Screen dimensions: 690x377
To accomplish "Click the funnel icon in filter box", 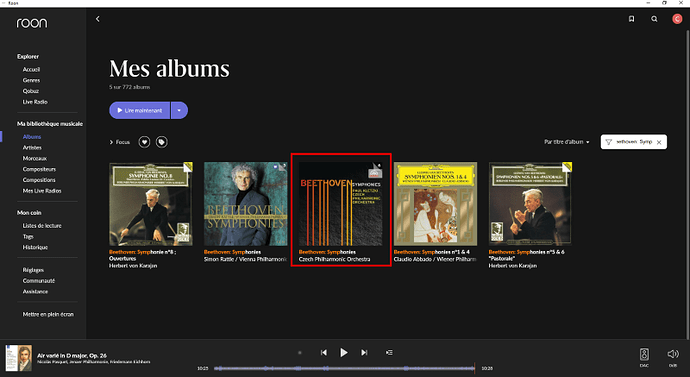I will [x=609, y=142].
